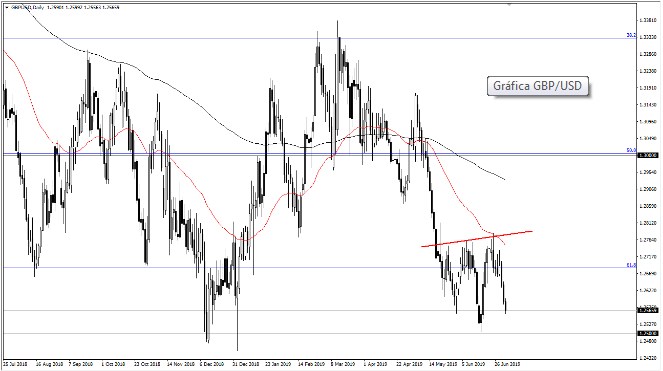This screenshot has width=663, height=371.
Task: Click the 31 Dec 2018 date label
Action: [246, 364]
